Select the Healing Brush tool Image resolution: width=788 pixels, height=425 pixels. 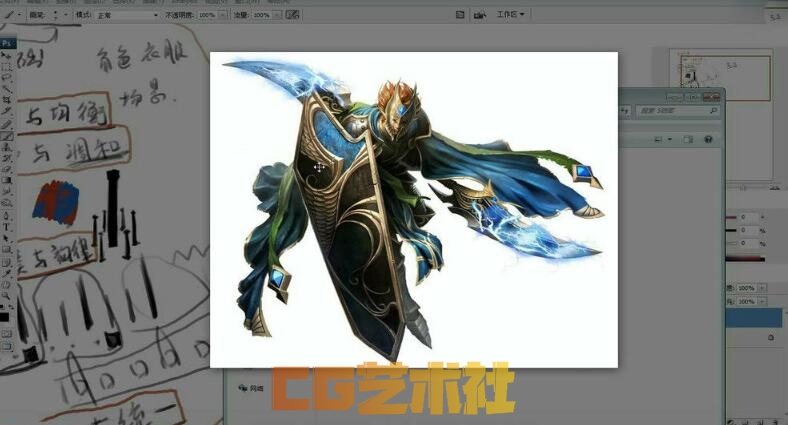[x=7, y=124]
